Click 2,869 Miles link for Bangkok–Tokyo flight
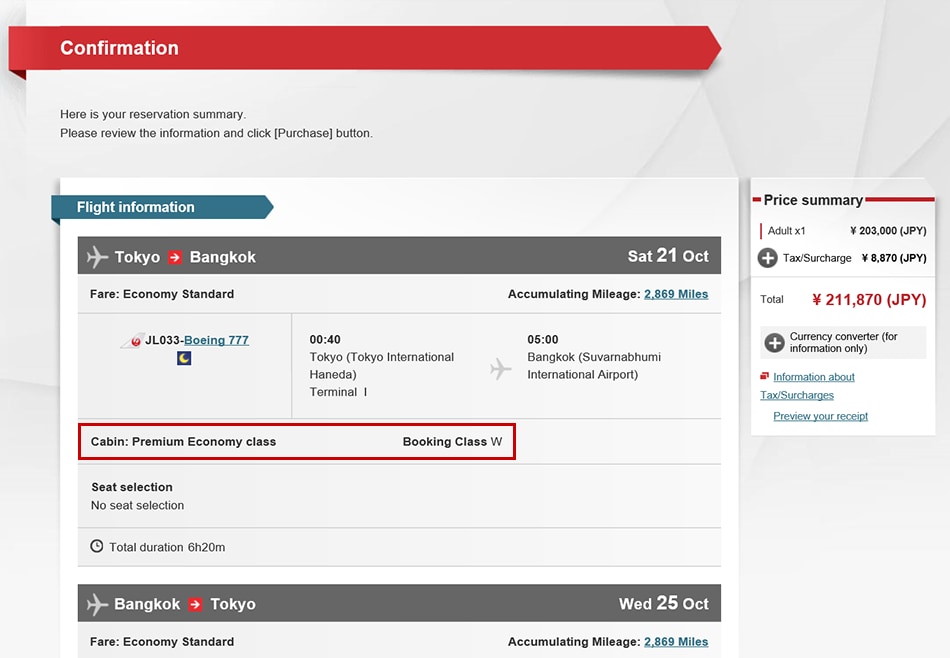This screenshot has width=950, height=658. (x=675, y=642)
